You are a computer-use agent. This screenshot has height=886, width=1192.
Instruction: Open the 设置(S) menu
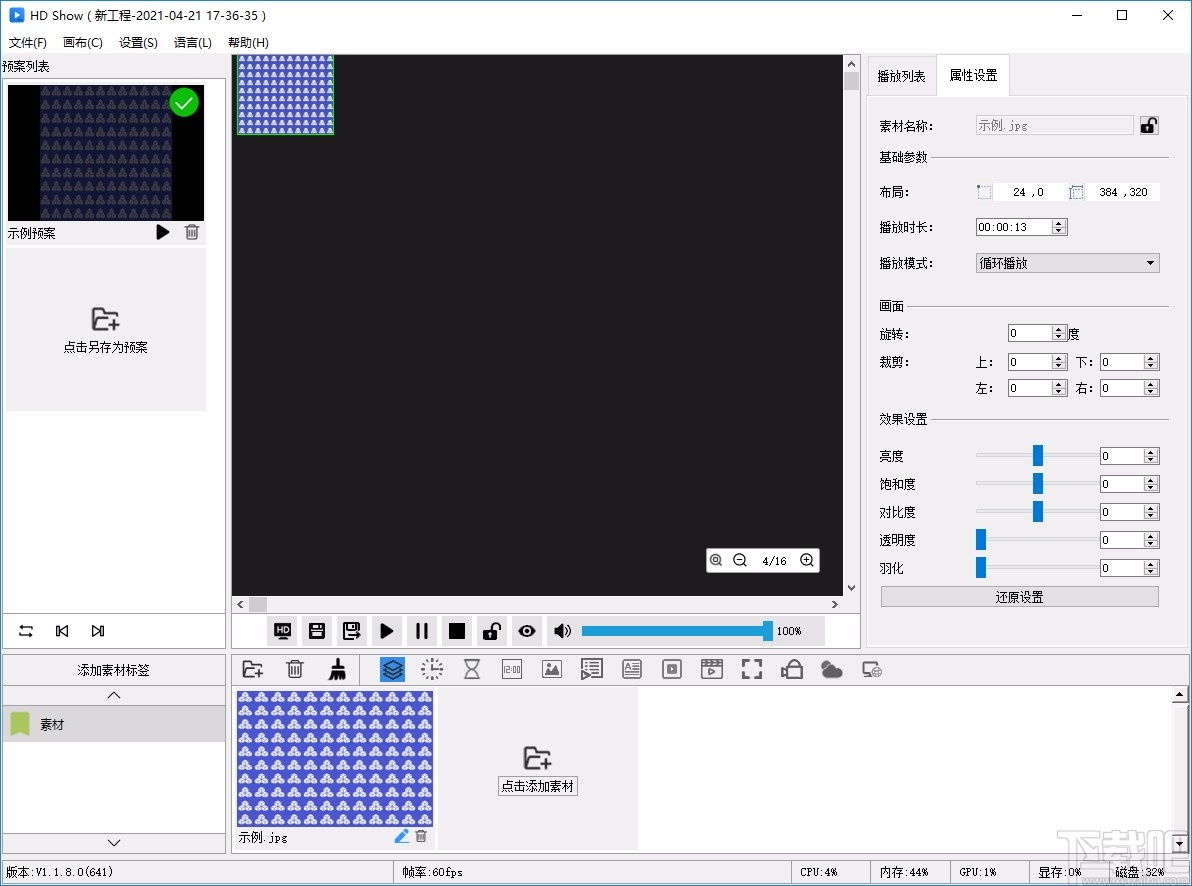[x=138, y=43]
